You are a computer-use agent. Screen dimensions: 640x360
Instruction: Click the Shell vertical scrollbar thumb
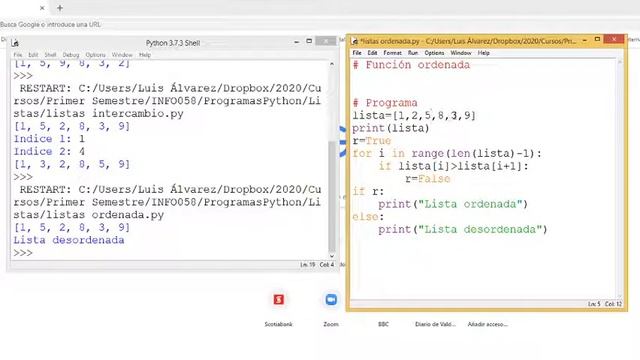(x=332, y=196)
